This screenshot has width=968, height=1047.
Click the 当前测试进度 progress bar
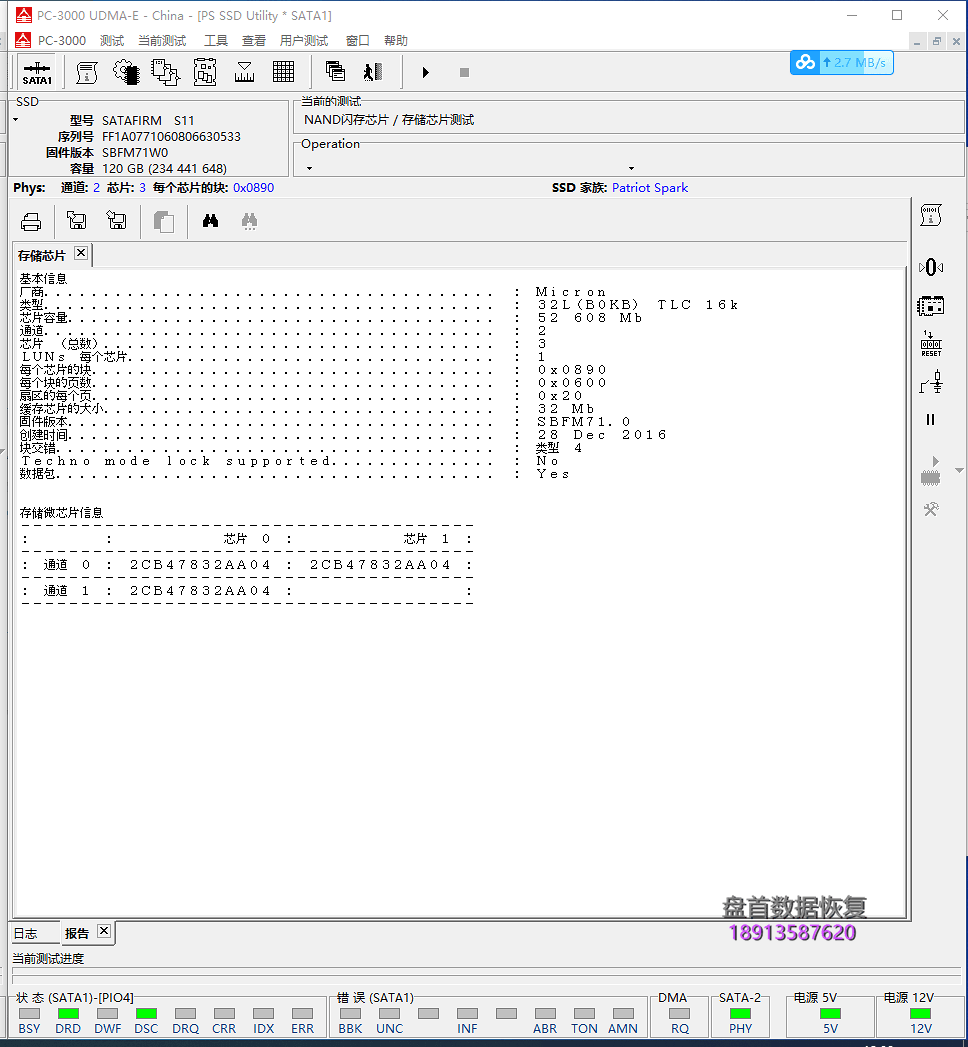coord(486,972)
